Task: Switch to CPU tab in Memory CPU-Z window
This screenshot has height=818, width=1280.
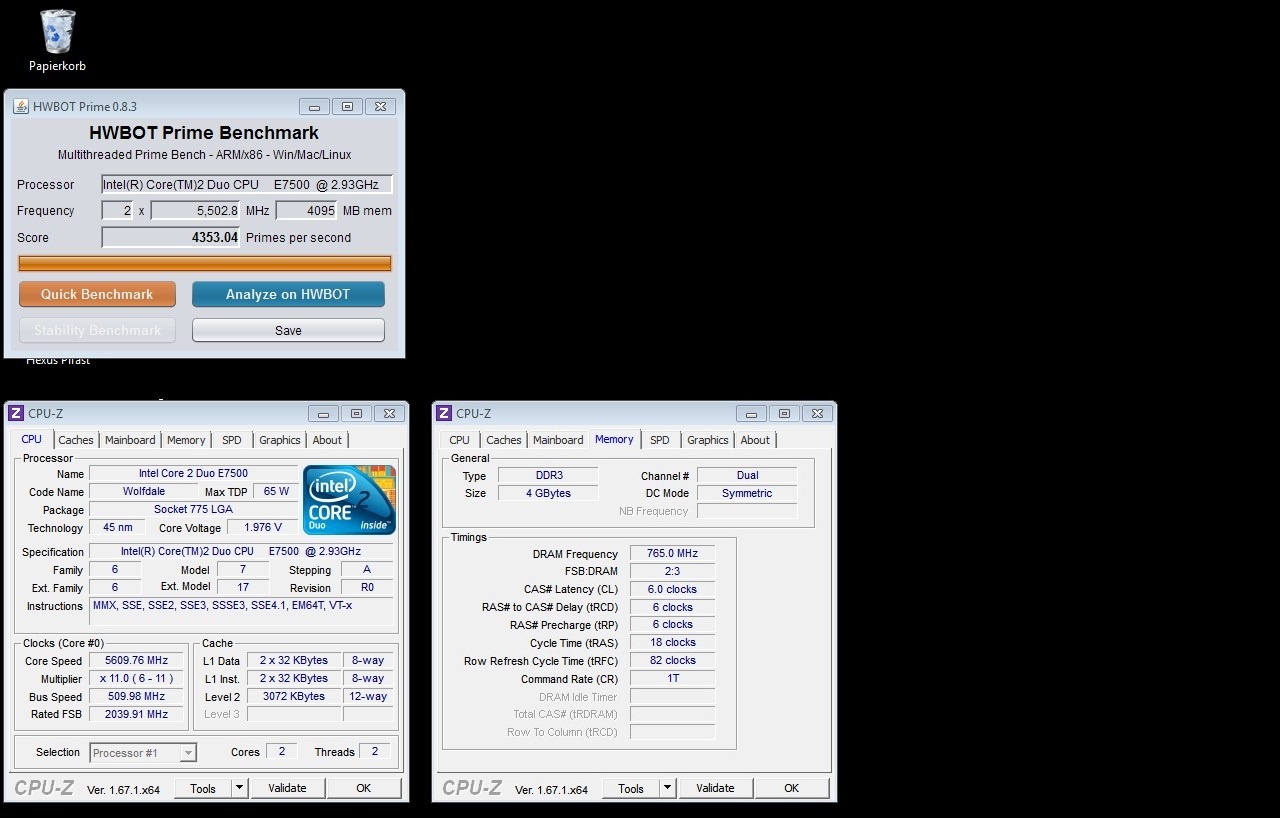Action: click(460, 440)
